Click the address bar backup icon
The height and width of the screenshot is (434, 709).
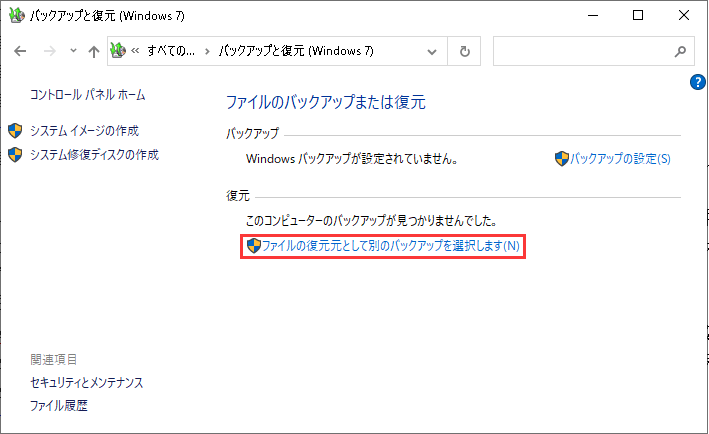(118, 51)
